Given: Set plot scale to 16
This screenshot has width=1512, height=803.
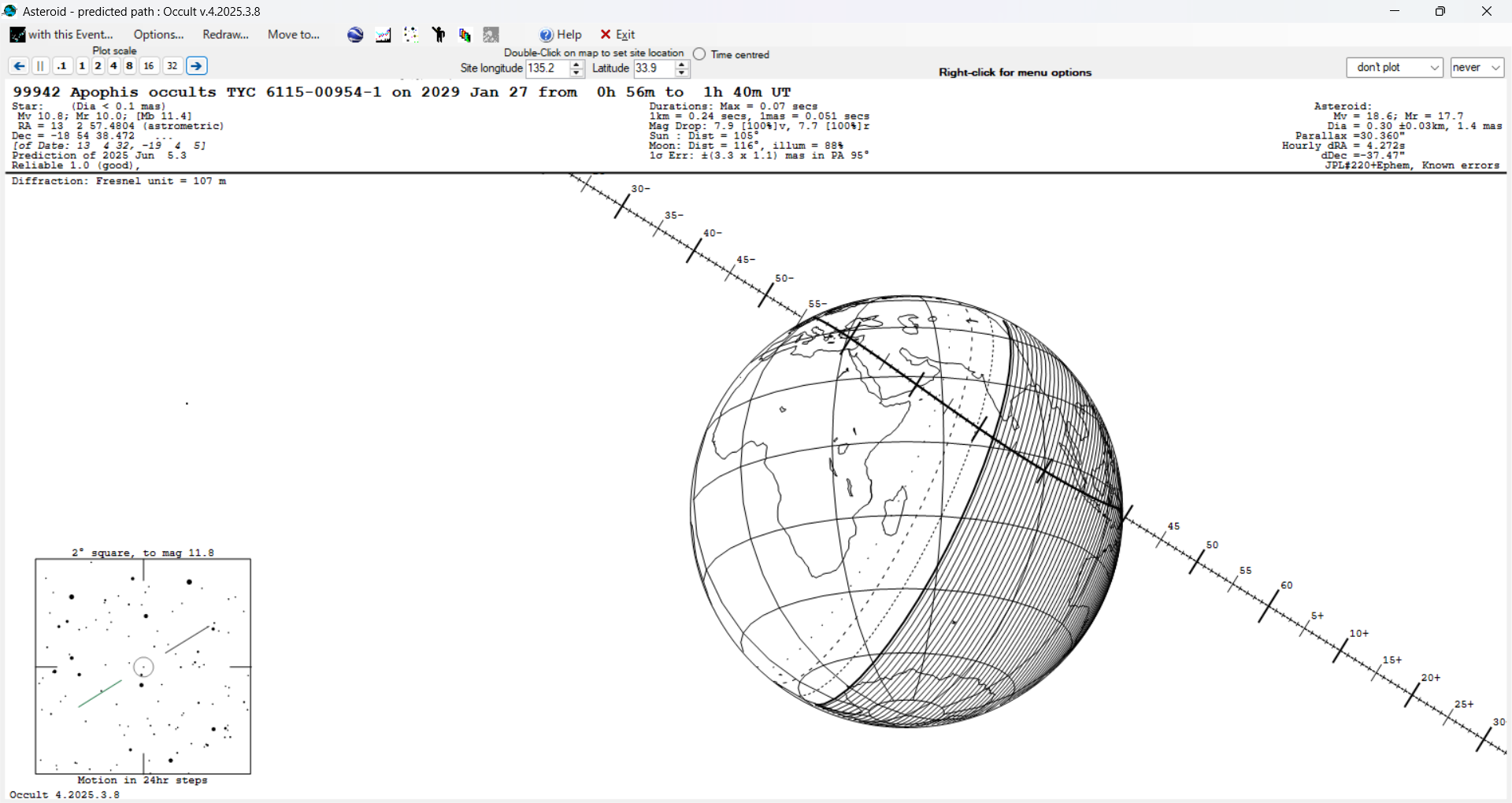Looking at the screenshot, I should [149, 66].
